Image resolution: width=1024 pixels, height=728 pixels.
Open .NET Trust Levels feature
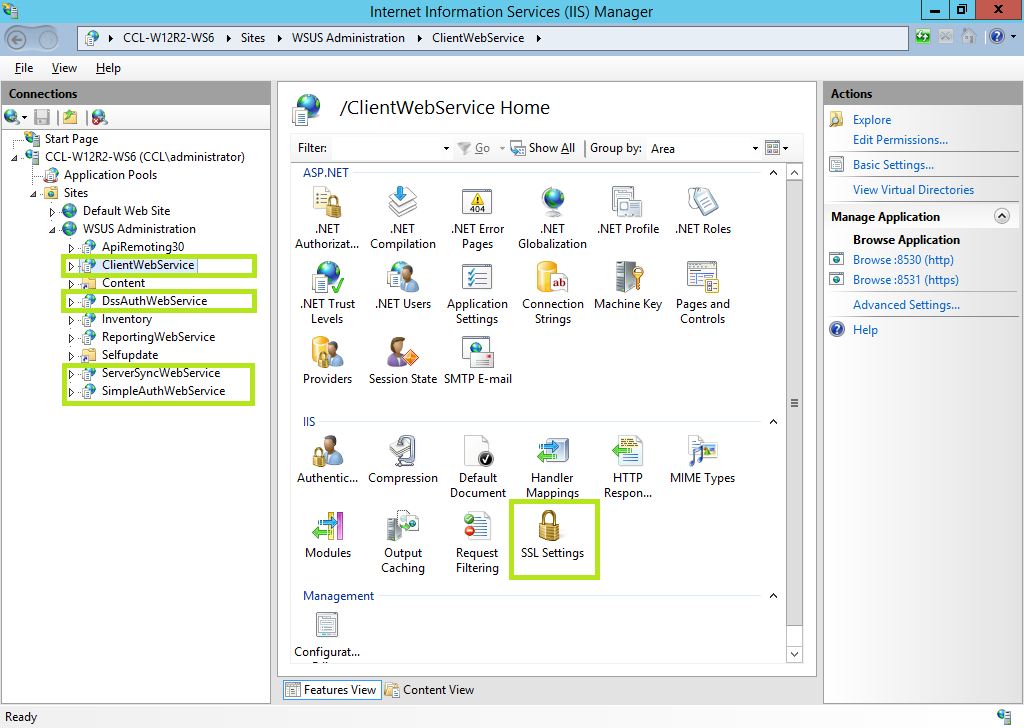point(327,293)
